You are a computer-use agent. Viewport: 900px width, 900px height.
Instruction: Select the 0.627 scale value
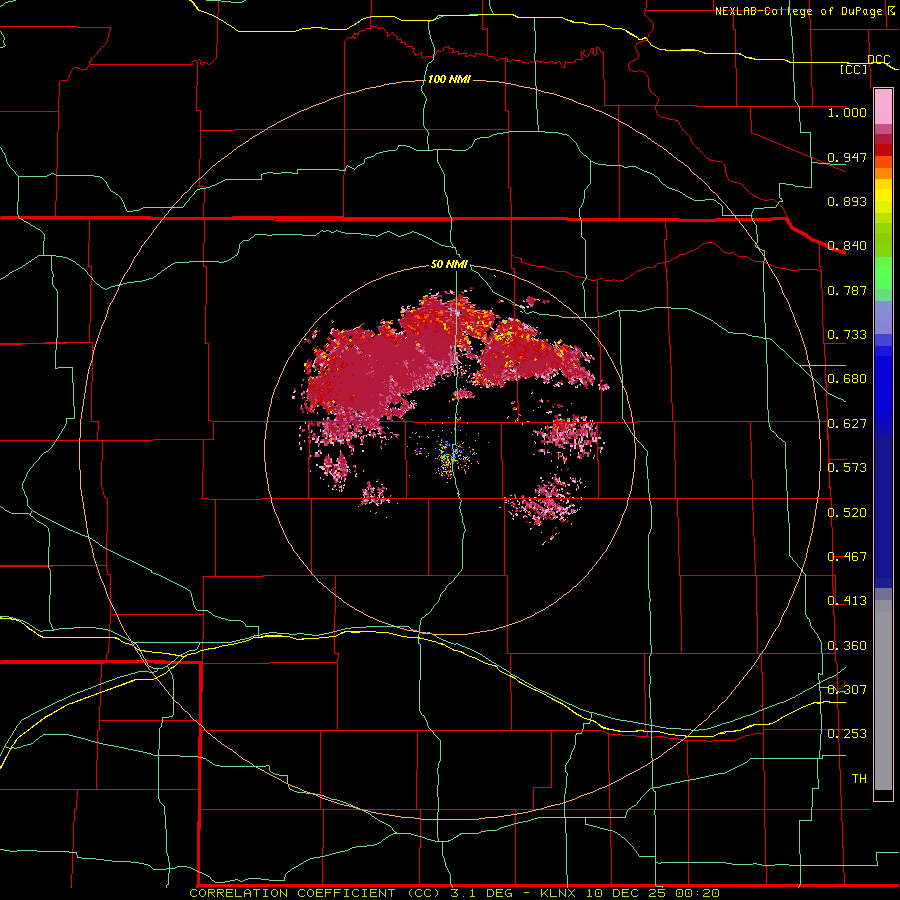click(847, 424)
